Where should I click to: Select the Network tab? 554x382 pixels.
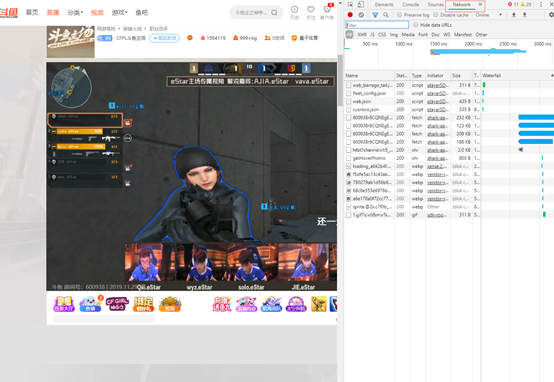click(x=461, y=5)
